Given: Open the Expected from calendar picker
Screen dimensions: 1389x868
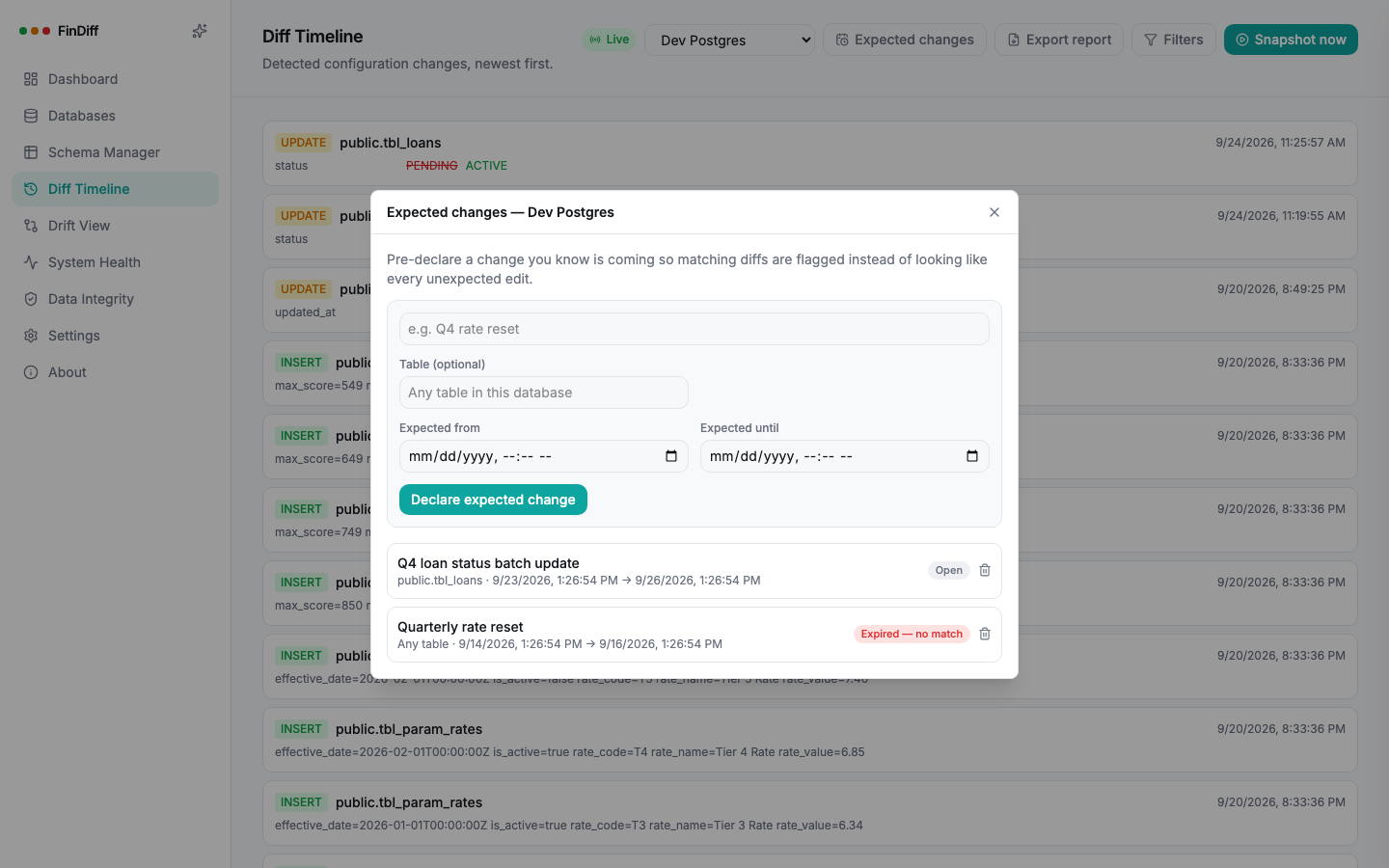Looking at the screenshot, I should tap(671, 456).
